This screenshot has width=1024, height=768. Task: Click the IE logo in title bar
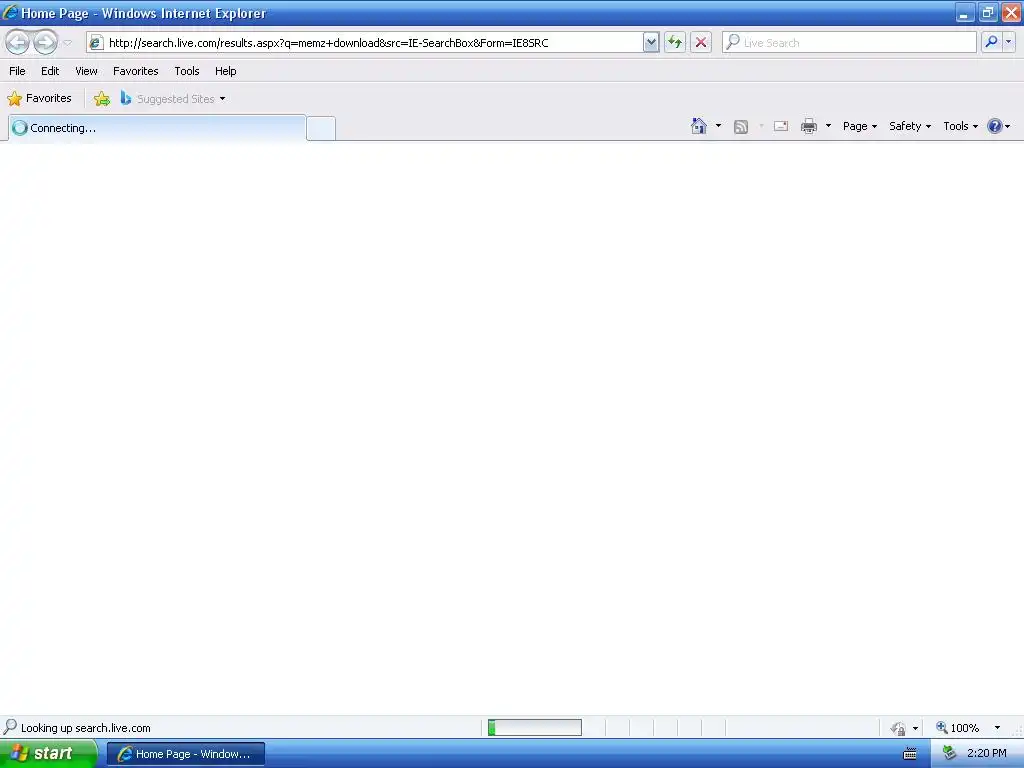pos(10,12)
